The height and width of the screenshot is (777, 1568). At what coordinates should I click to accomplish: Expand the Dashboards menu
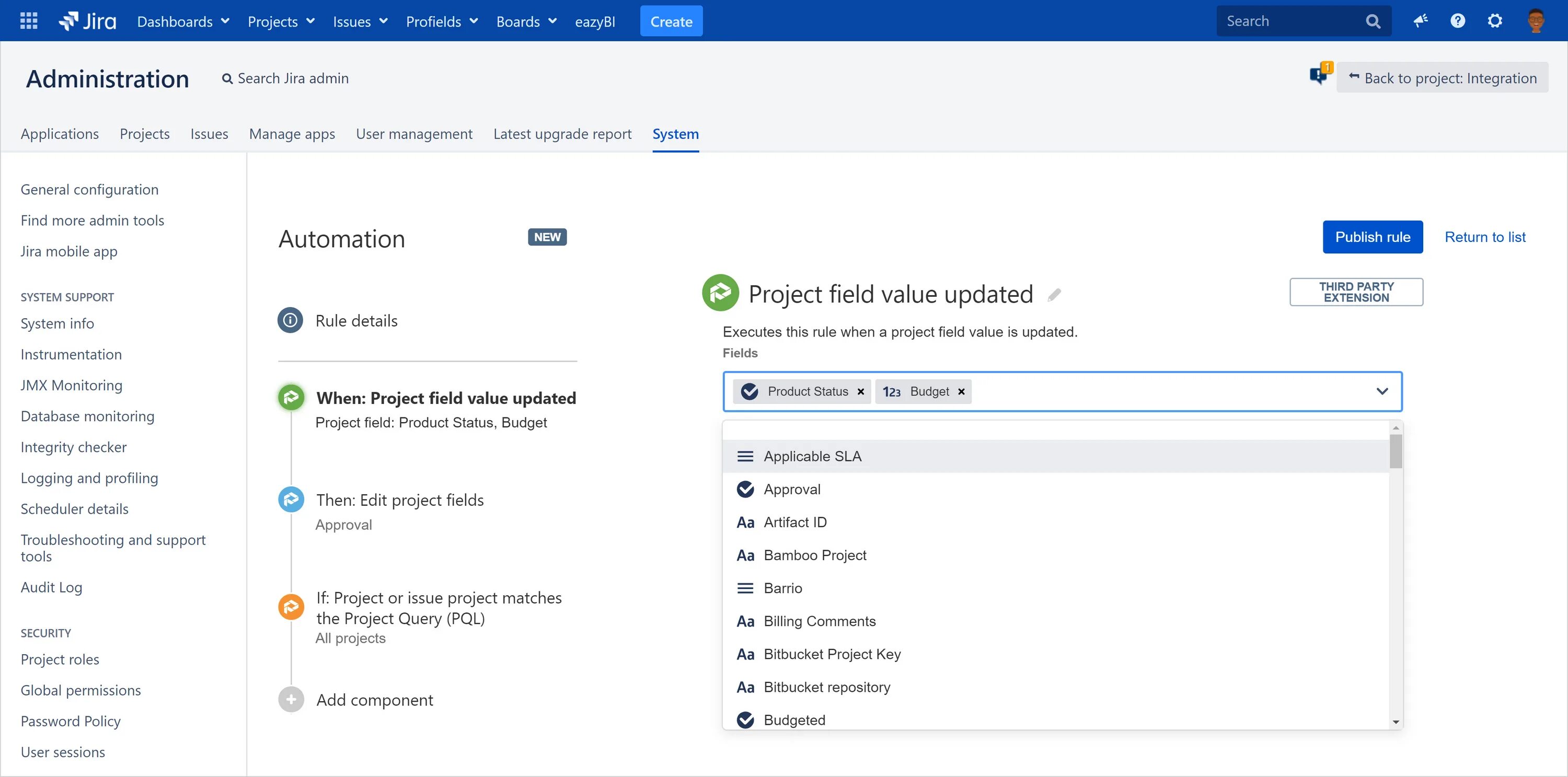pyautogui.click(x=182, y=21)
